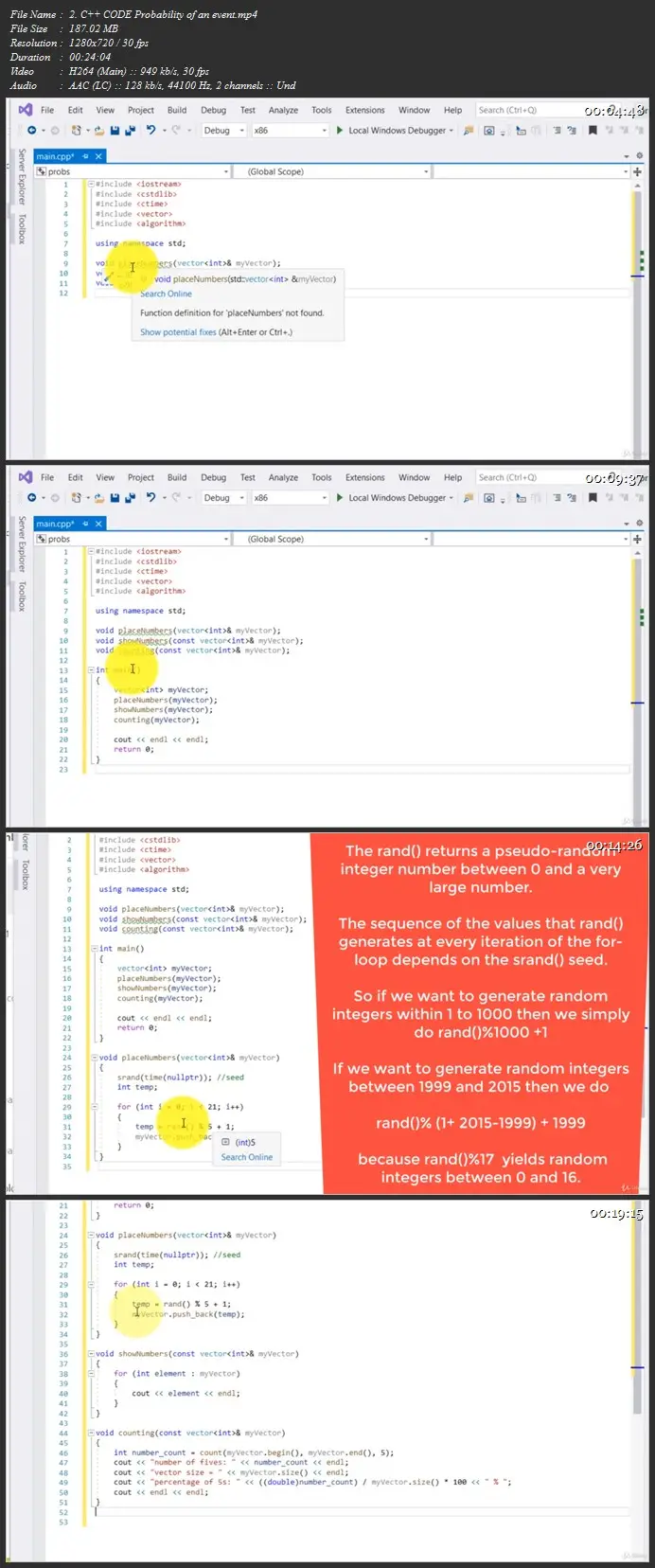Pin main.cpp tab in 00:04:43 frame
This screenshot has height=1568, width=655.
pyautogui.click(x=85, y=156)
